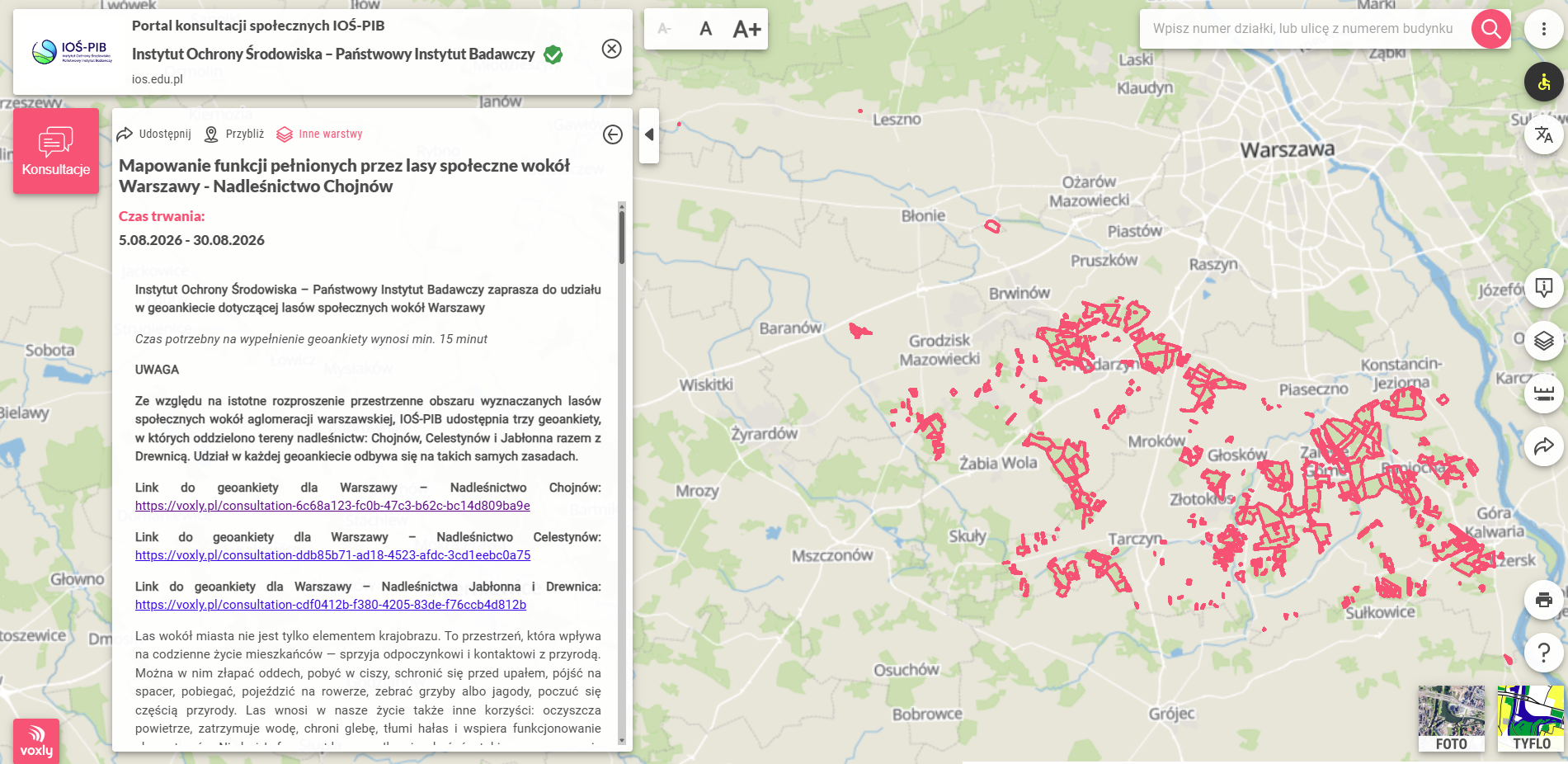The height and width of the screenshot is (764, 1568).
Task: Open the Nadleśnictwo Celestynów survey link
Action: point(332,555)
